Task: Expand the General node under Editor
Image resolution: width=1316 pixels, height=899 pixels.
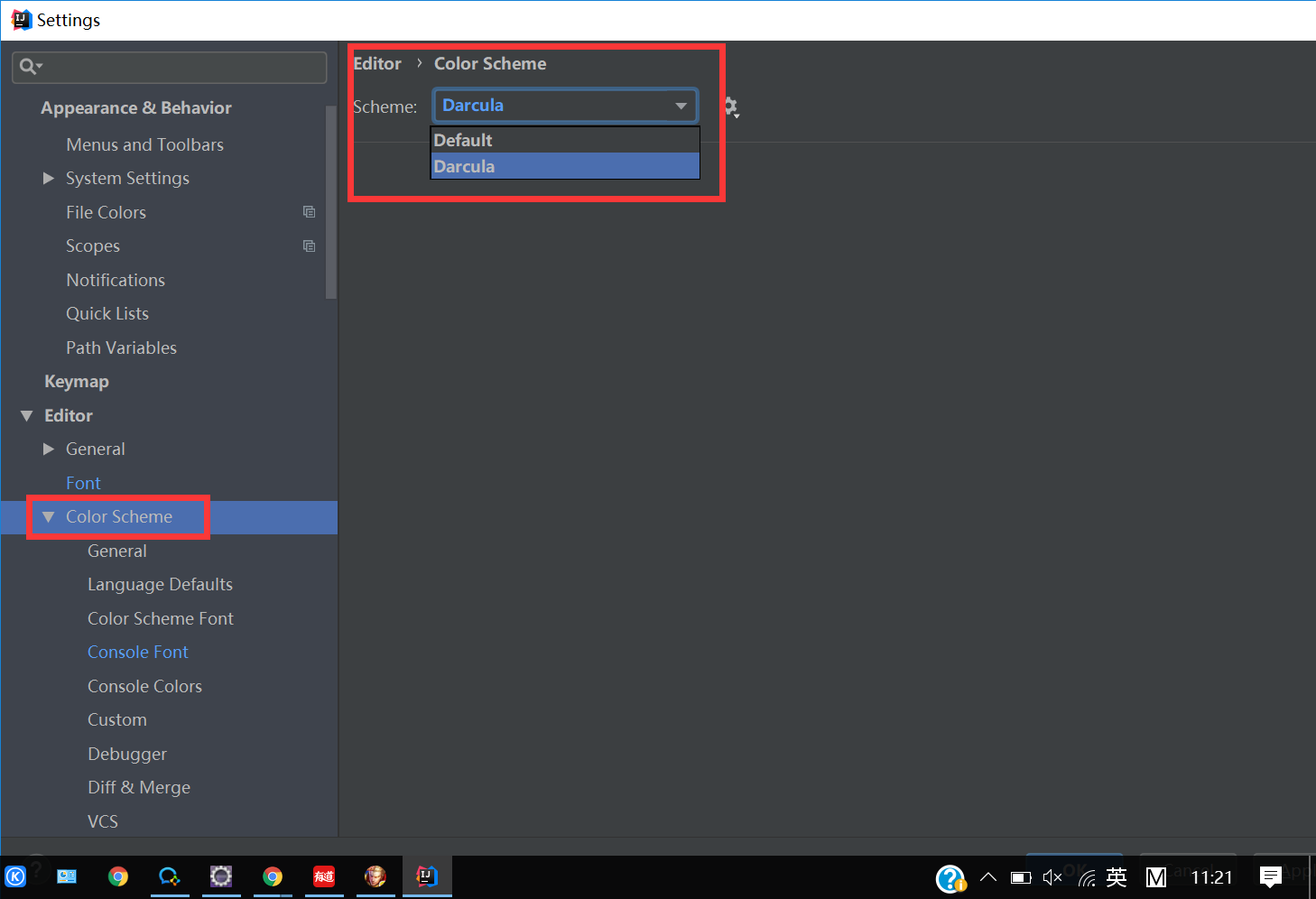Action: point(49,449)
